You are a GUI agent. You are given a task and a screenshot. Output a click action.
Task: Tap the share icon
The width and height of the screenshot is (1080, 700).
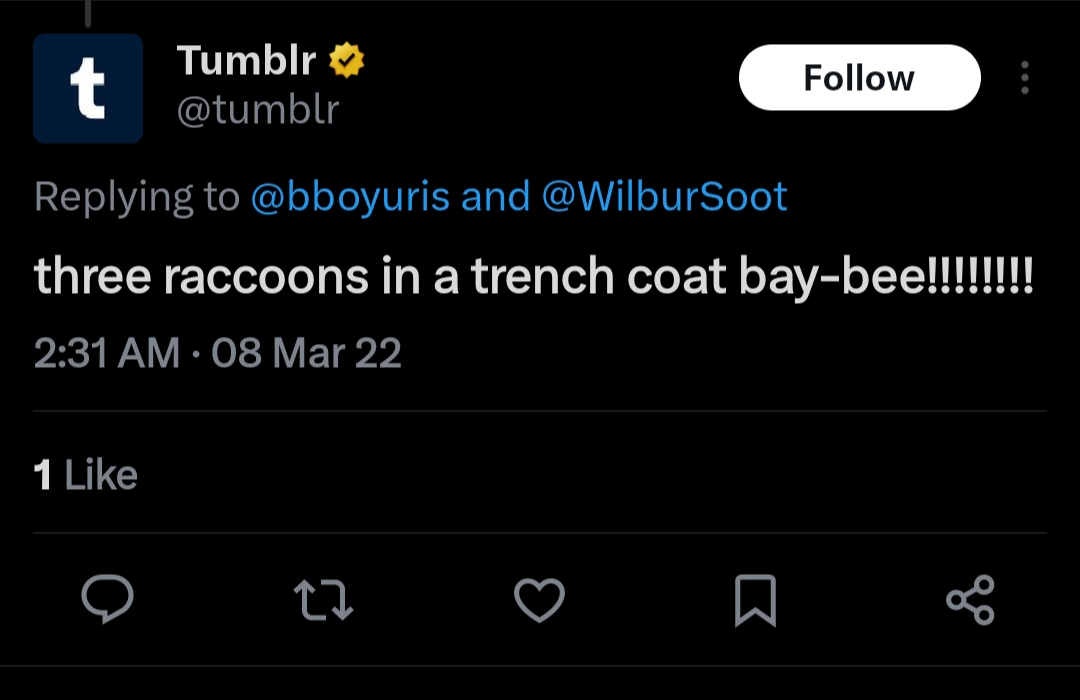click(x=970, y=599)
